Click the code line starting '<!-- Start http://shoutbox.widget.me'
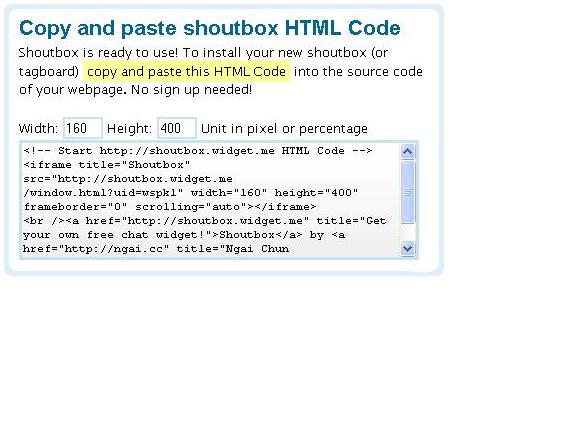The width and height of the screenshot is (576, 432). click(198, 151)
